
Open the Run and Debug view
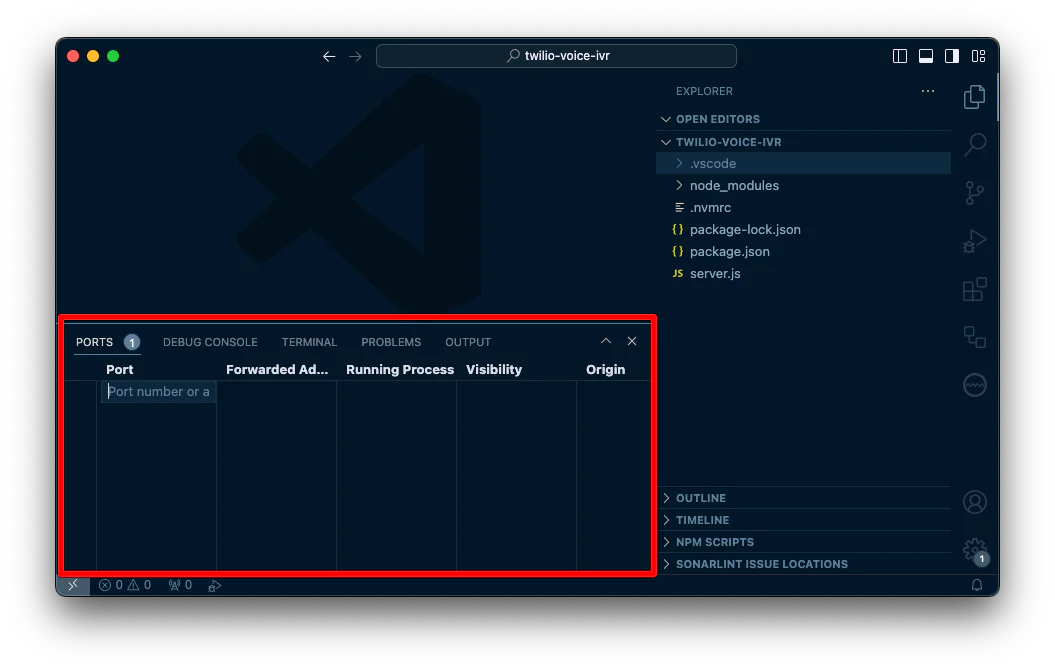coord(974,241)
